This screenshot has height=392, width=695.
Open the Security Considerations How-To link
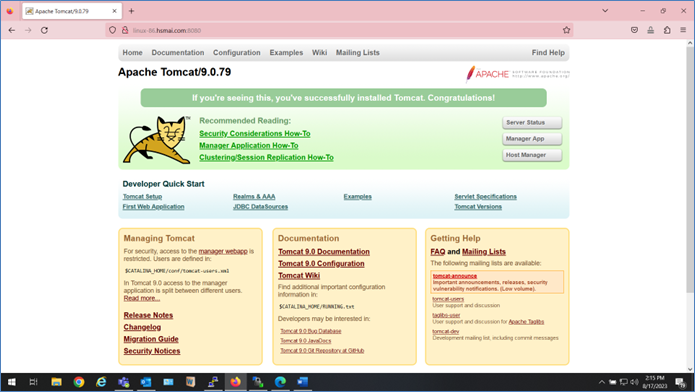[x=254, y=133]
